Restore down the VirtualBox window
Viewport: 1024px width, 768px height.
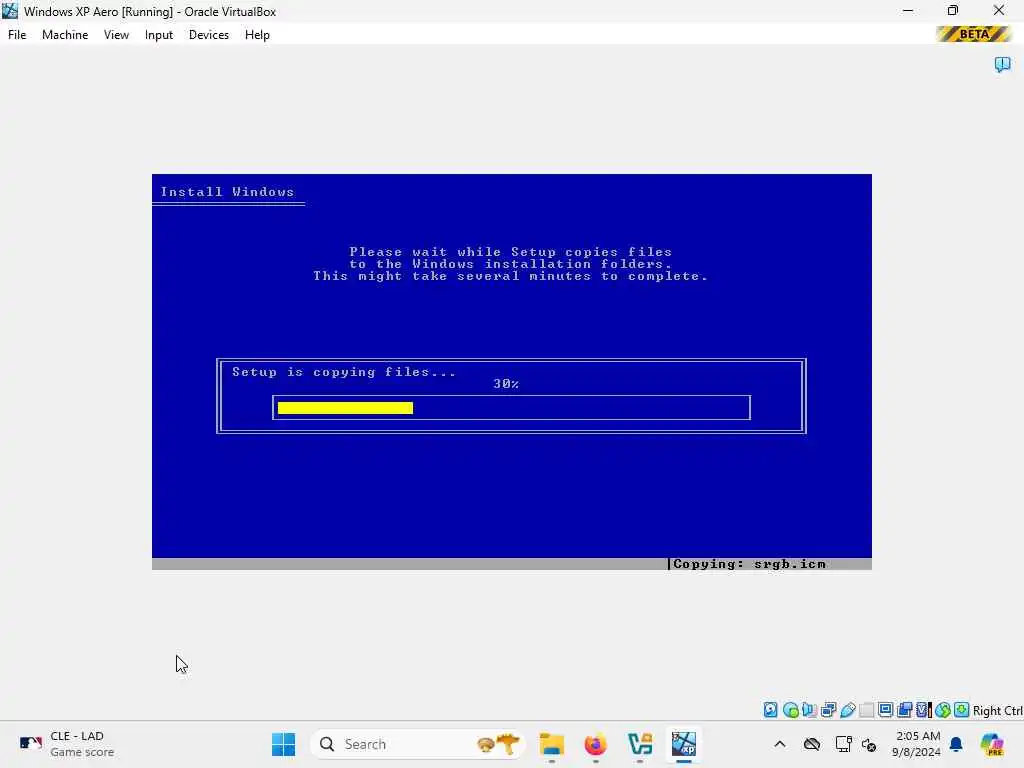tap(953, 11)
